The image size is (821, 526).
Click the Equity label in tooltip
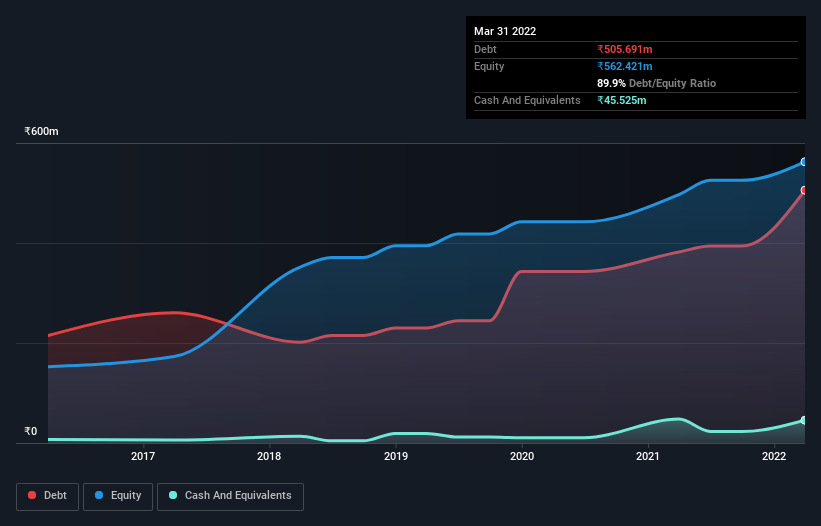pyautogui.click(x=489, y=66)
